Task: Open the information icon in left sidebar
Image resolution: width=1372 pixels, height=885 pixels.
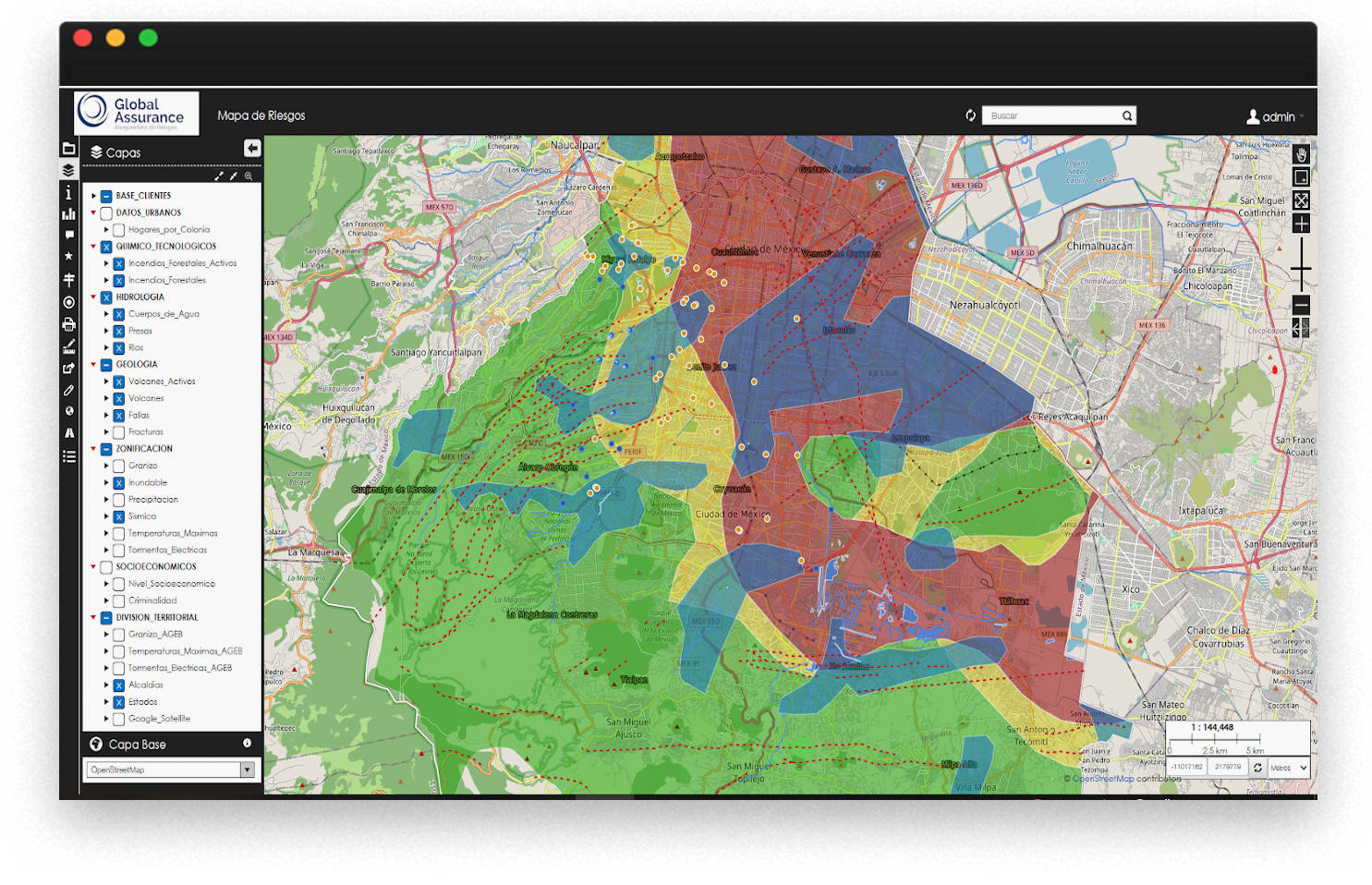Action: click(68, 192)
